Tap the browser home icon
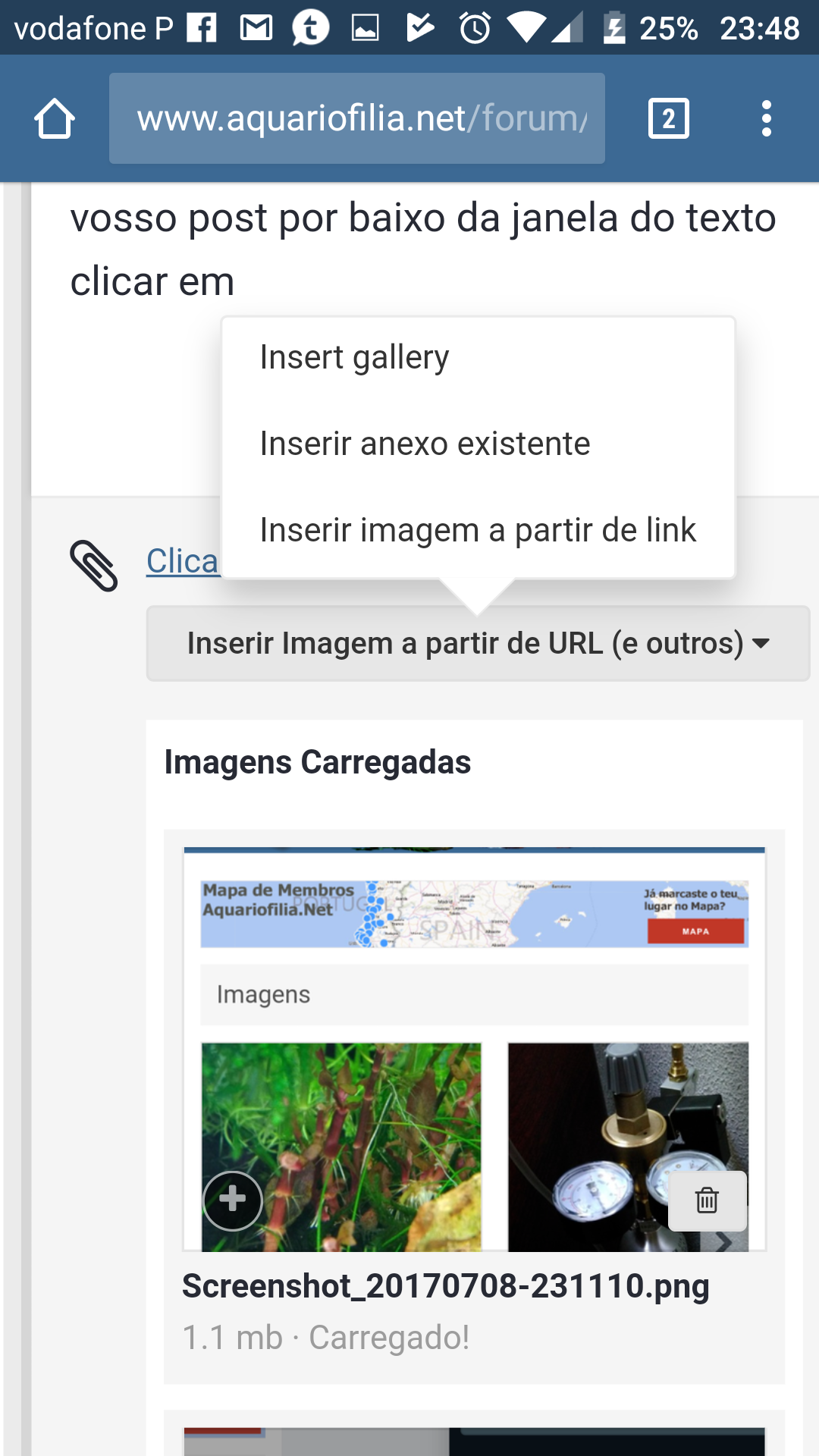The width and height of the screenshot is (819, 1456). pyautogui.click(x=55, y=119)
